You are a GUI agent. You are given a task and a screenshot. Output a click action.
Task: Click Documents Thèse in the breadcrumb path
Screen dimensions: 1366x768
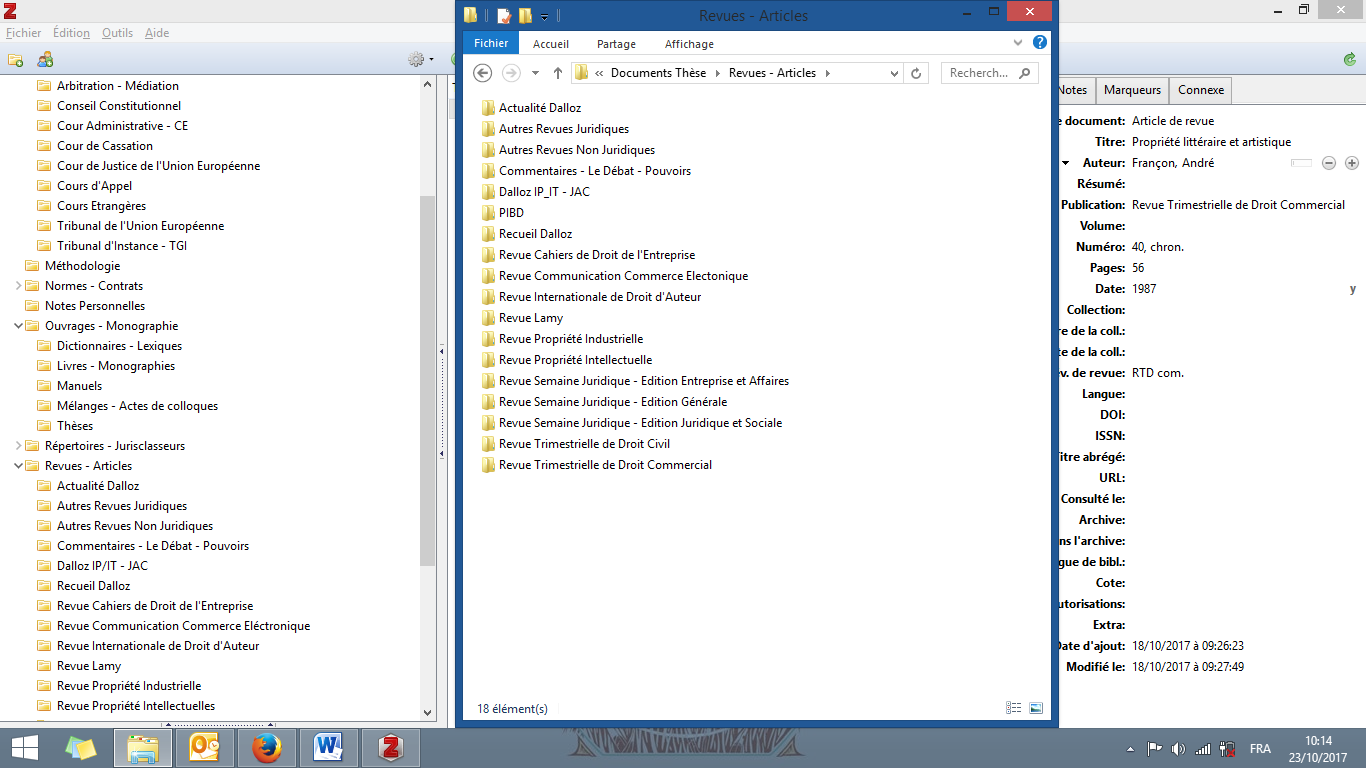(658, 73)
